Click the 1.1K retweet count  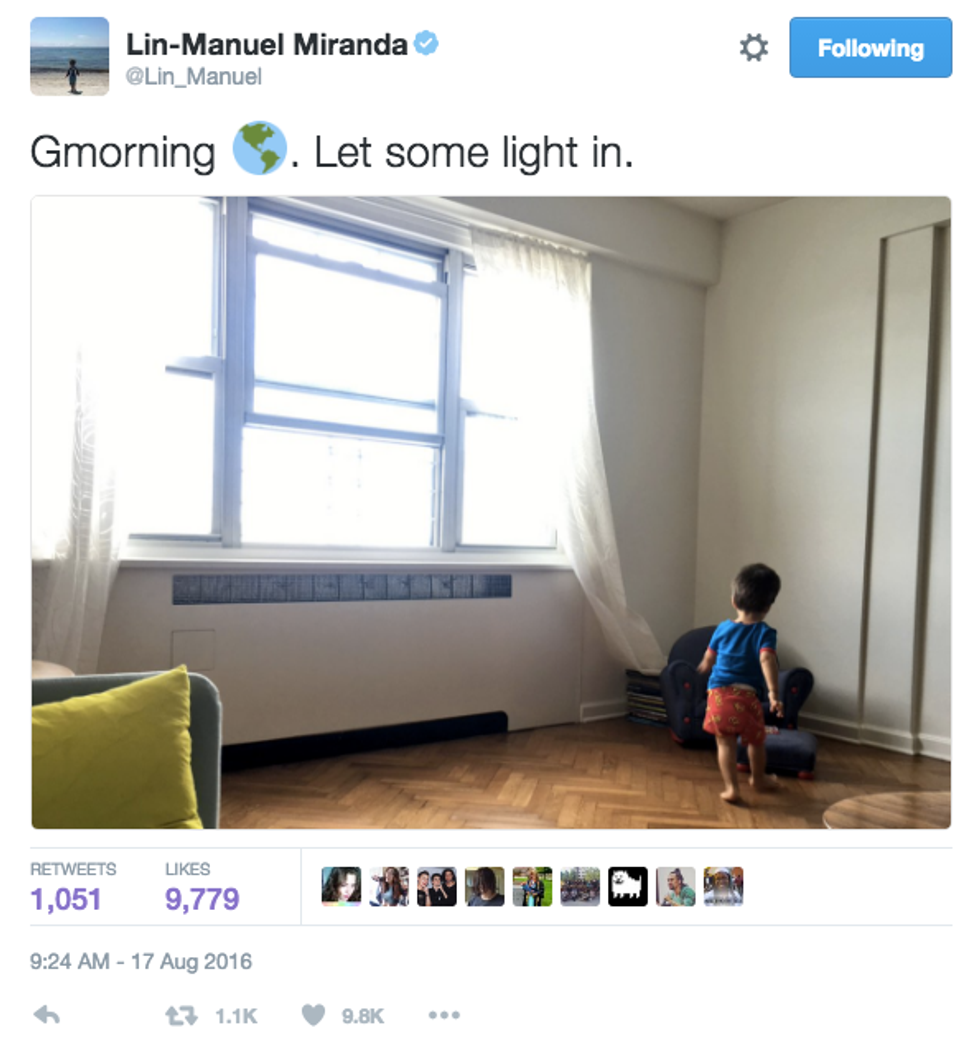[235, 1016]
